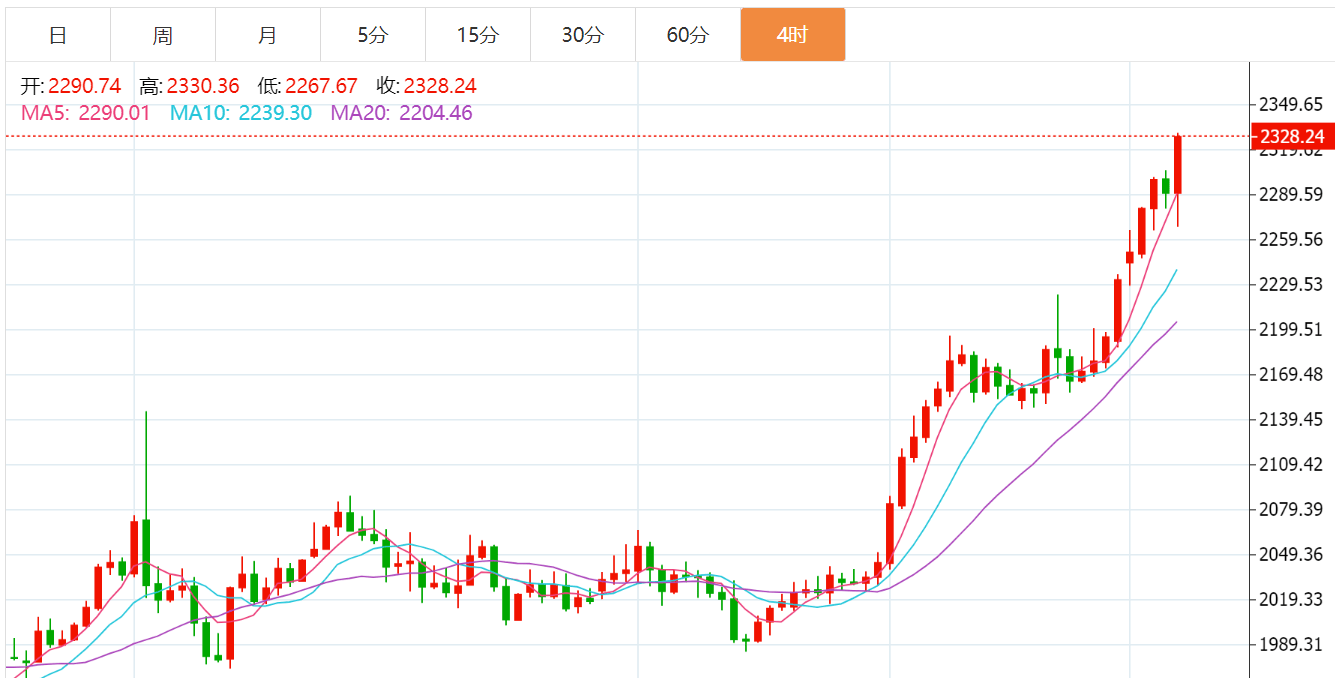Click the 2349.65 price axis label
Image resolution: width=1335 pixels, height=678 pixels.
[x=1290, y=104]
